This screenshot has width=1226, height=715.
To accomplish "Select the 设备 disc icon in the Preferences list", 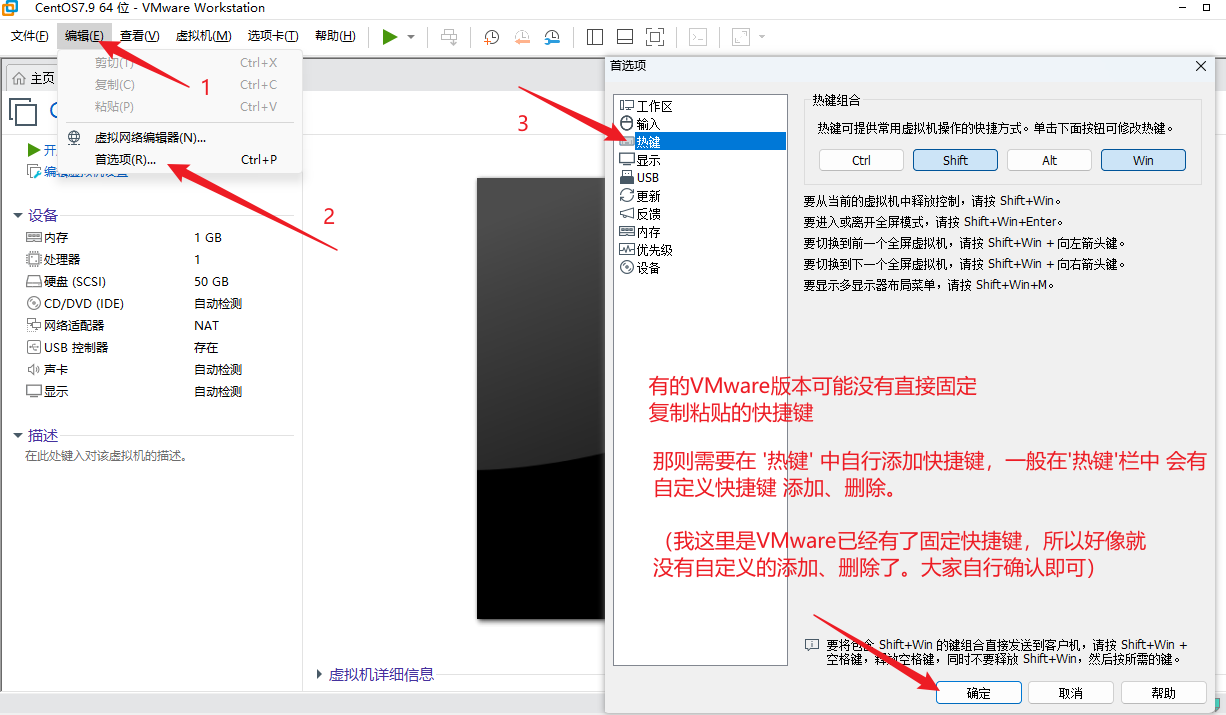I will [627, 267].
